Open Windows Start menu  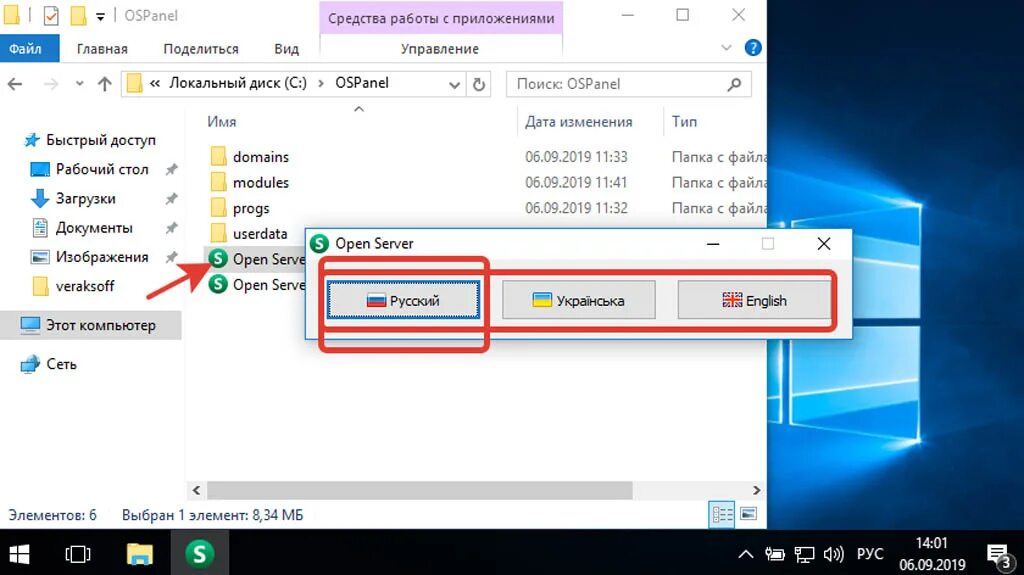tap(20, 554)
